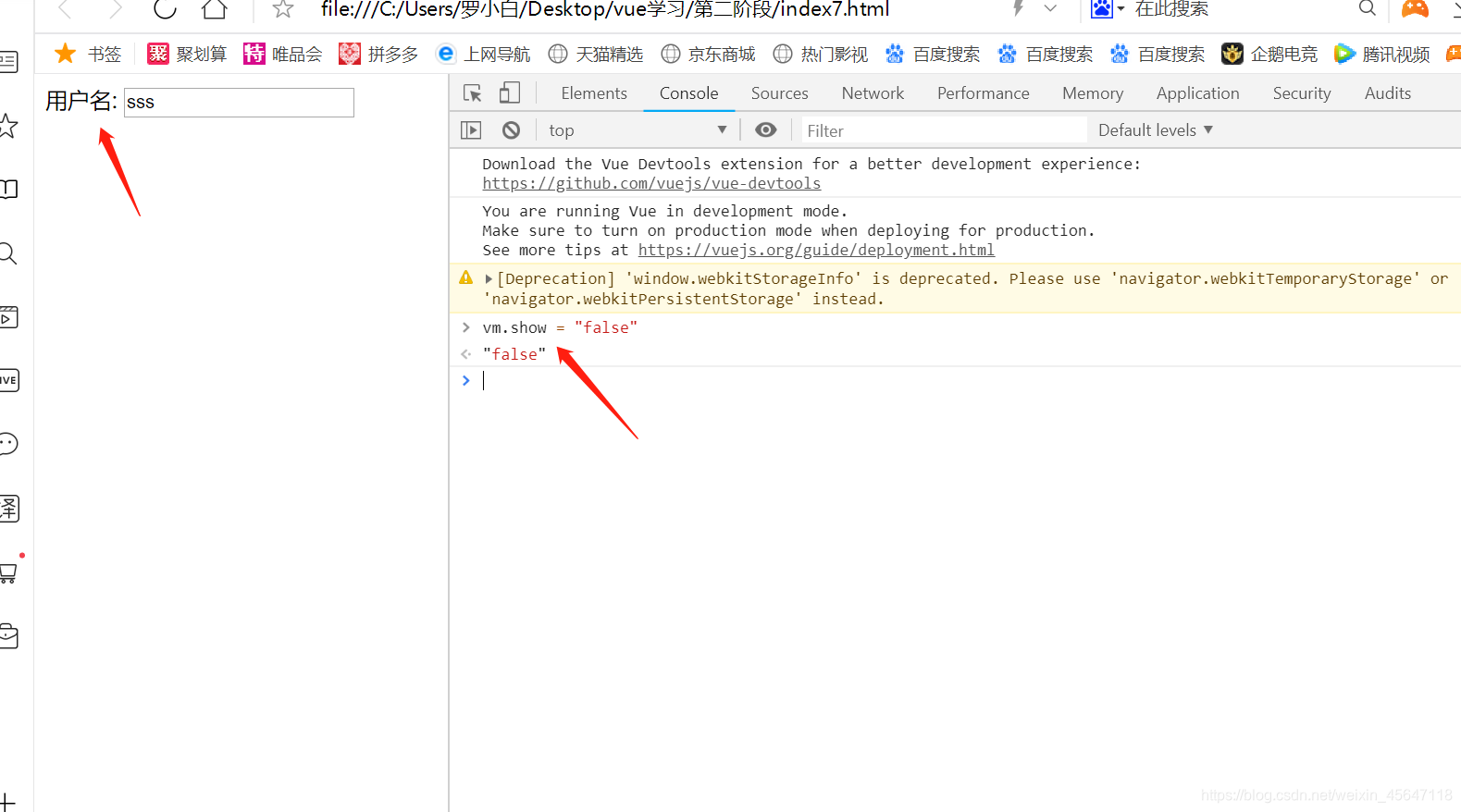Switch to the Network tab
The image size is (1461, 812).
(x=873, y=93)
